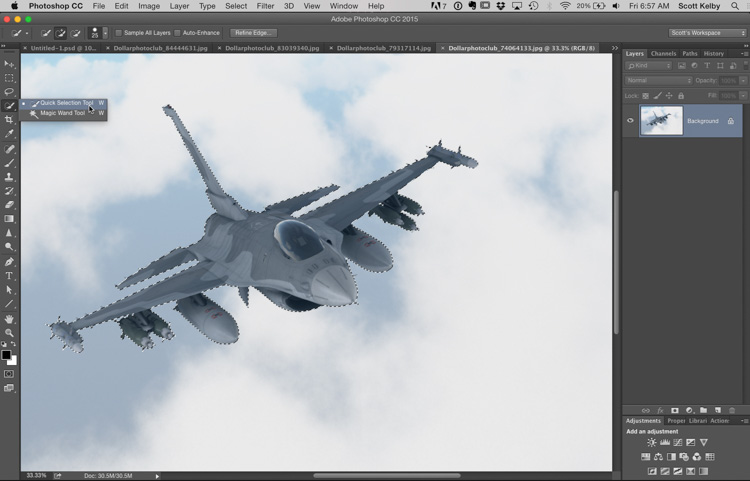Select the Lasso tool

(x=10, y=92)
